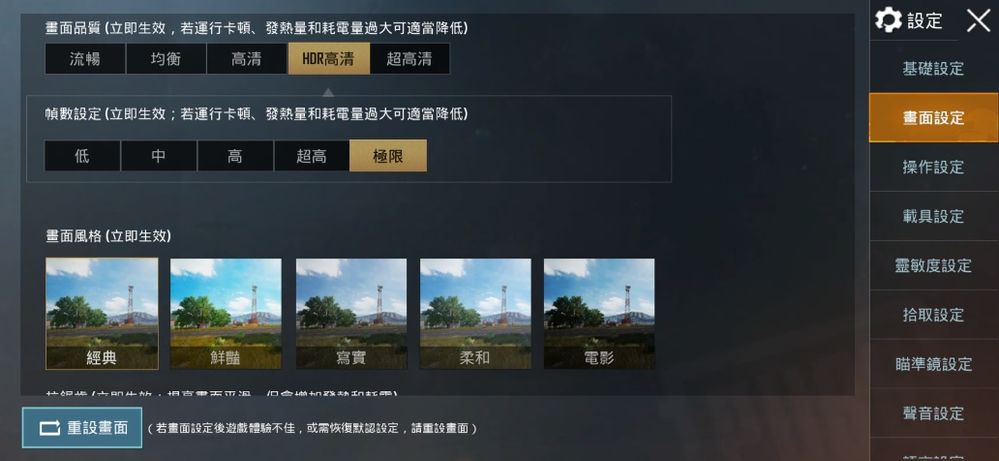Choose HDR高清 graphics quality option
999x461 pixels.
[x=329, y=59]
